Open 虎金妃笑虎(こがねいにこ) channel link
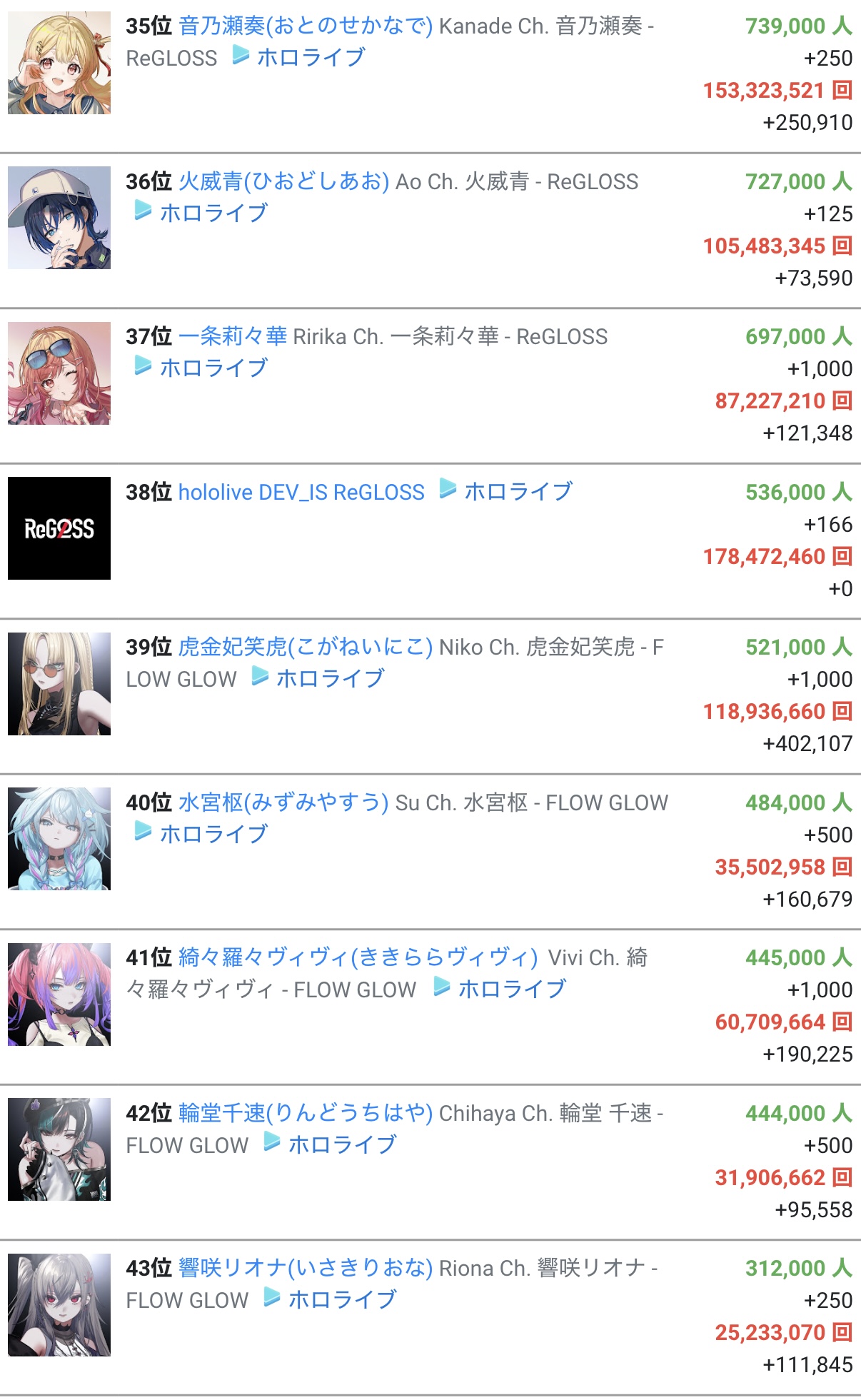Image resolution: width=861 pixels, height=1400 pixels. [x=306, y=647]
